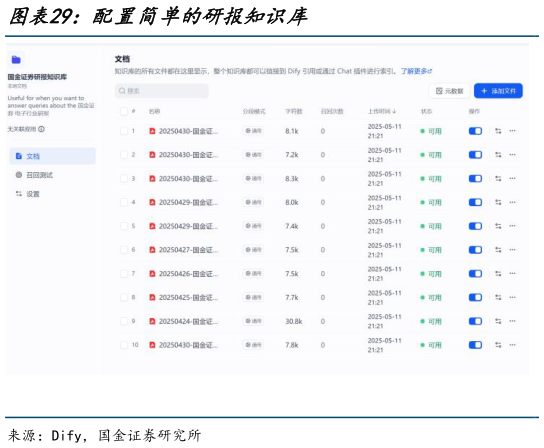Click the 30.8k character count cell

click(x=294, y=321)
